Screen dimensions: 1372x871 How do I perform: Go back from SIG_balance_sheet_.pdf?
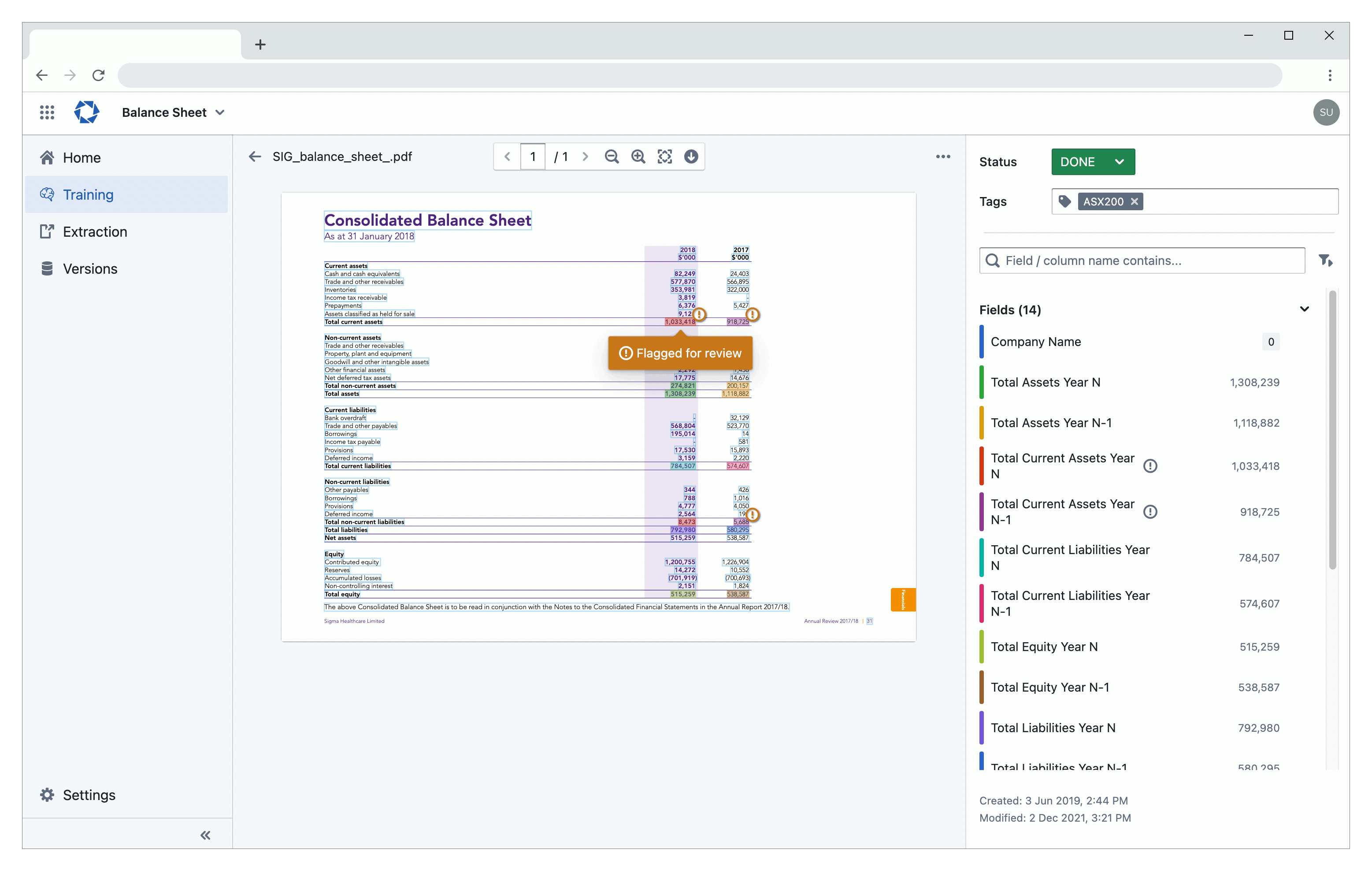(x=255, y=156)
